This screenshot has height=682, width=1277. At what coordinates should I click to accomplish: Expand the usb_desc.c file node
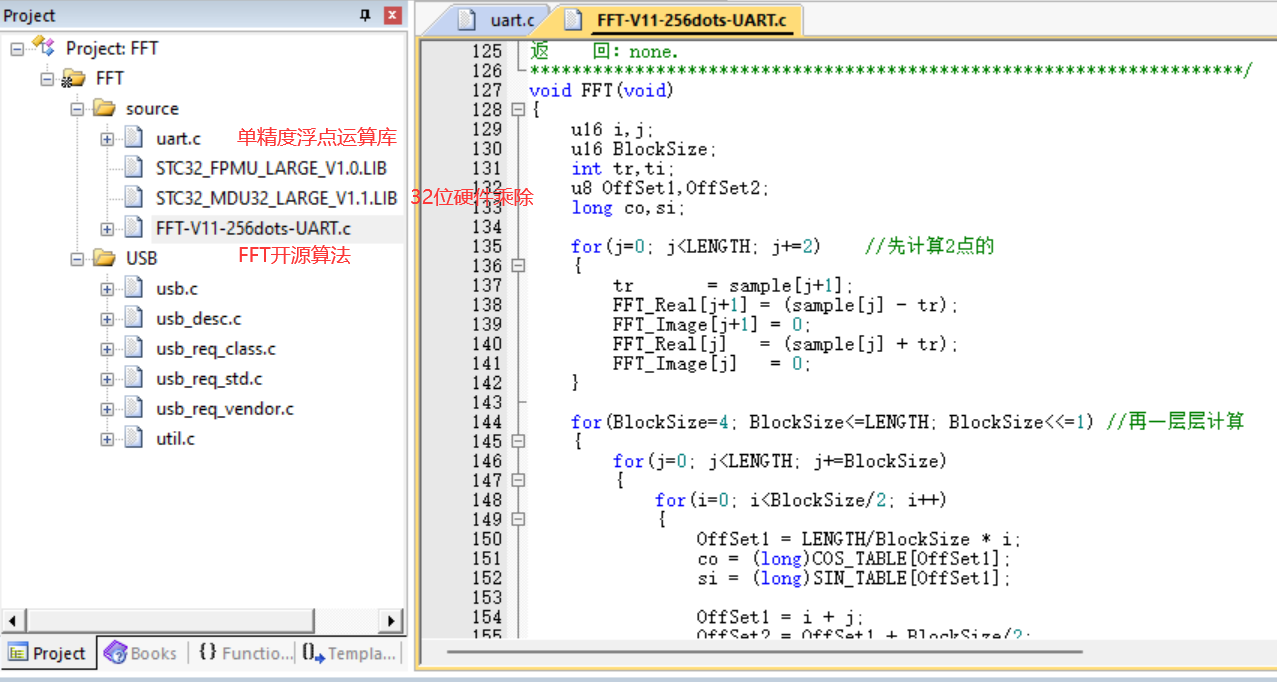(107, 318)
